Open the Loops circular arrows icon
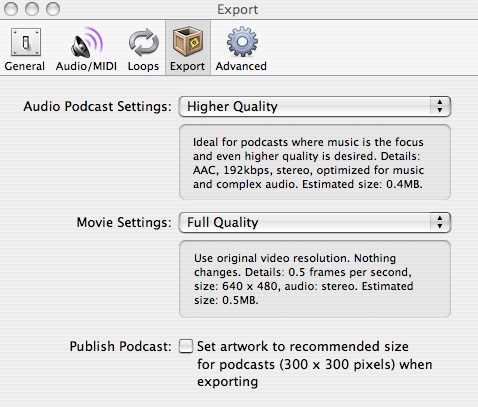Viewport: 478px width, 407px height. [144, 42]
